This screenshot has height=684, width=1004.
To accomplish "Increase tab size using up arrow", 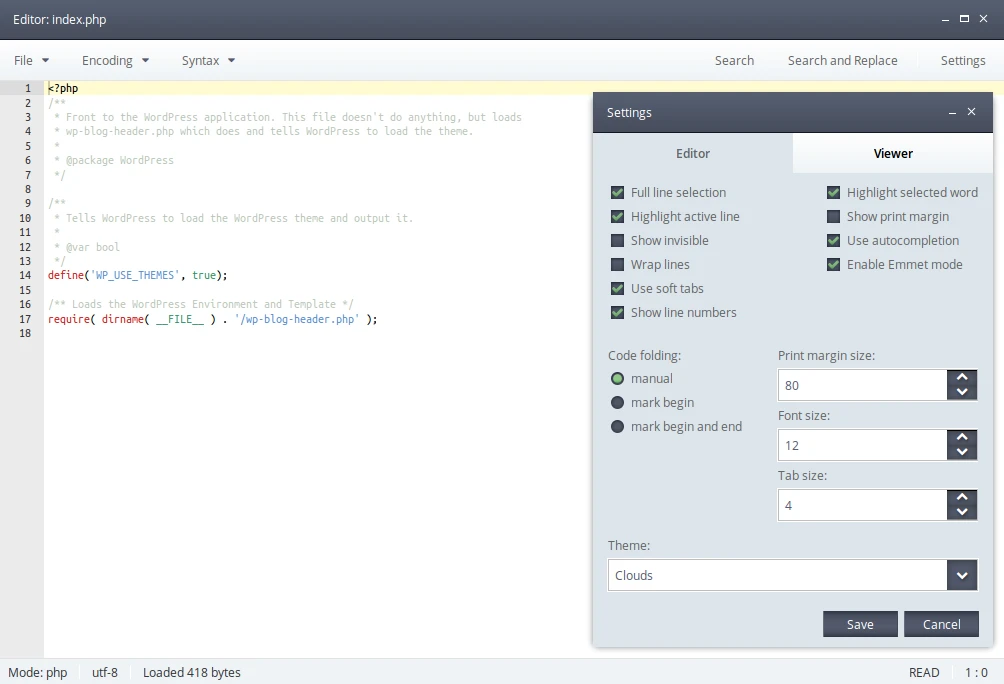I will (x=962, y=497).
